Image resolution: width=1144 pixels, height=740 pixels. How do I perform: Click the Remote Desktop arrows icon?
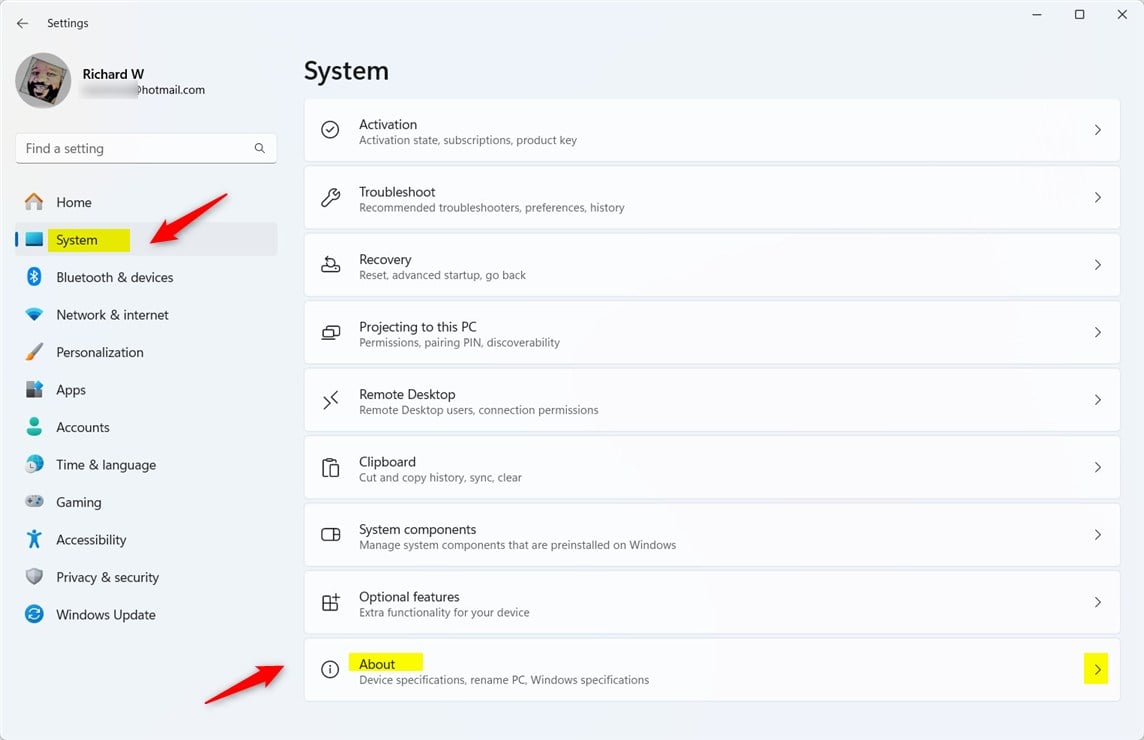[330, 400]
